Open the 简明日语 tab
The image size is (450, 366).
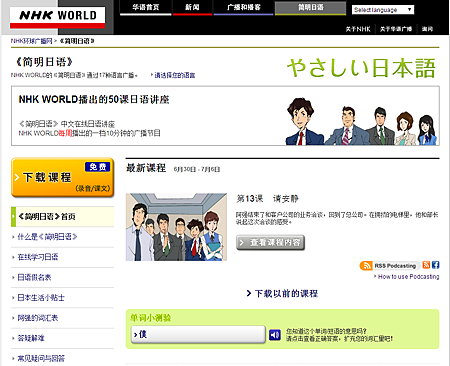pyautogui.click(x=310, y=8)
